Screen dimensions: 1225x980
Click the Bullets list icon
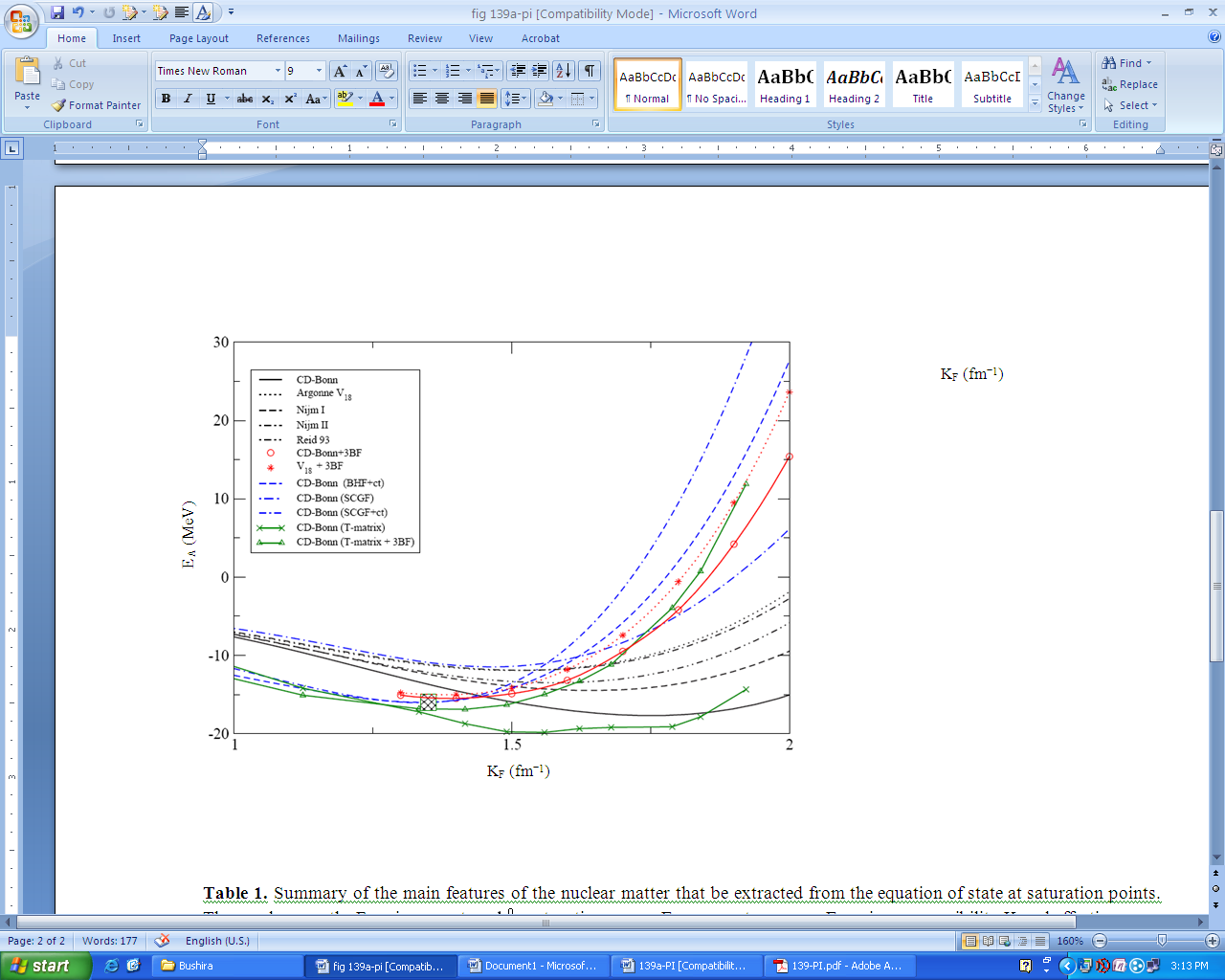(x=419, y=71)
